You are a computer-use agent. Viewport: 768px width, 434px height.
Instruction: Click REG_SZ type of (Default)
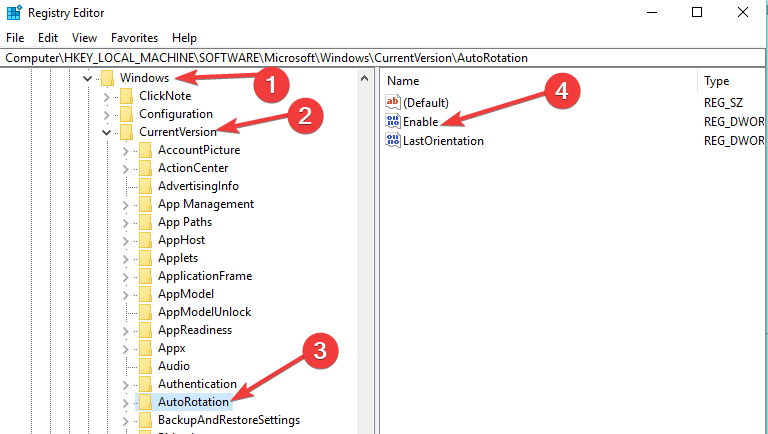tap(723, 102)
